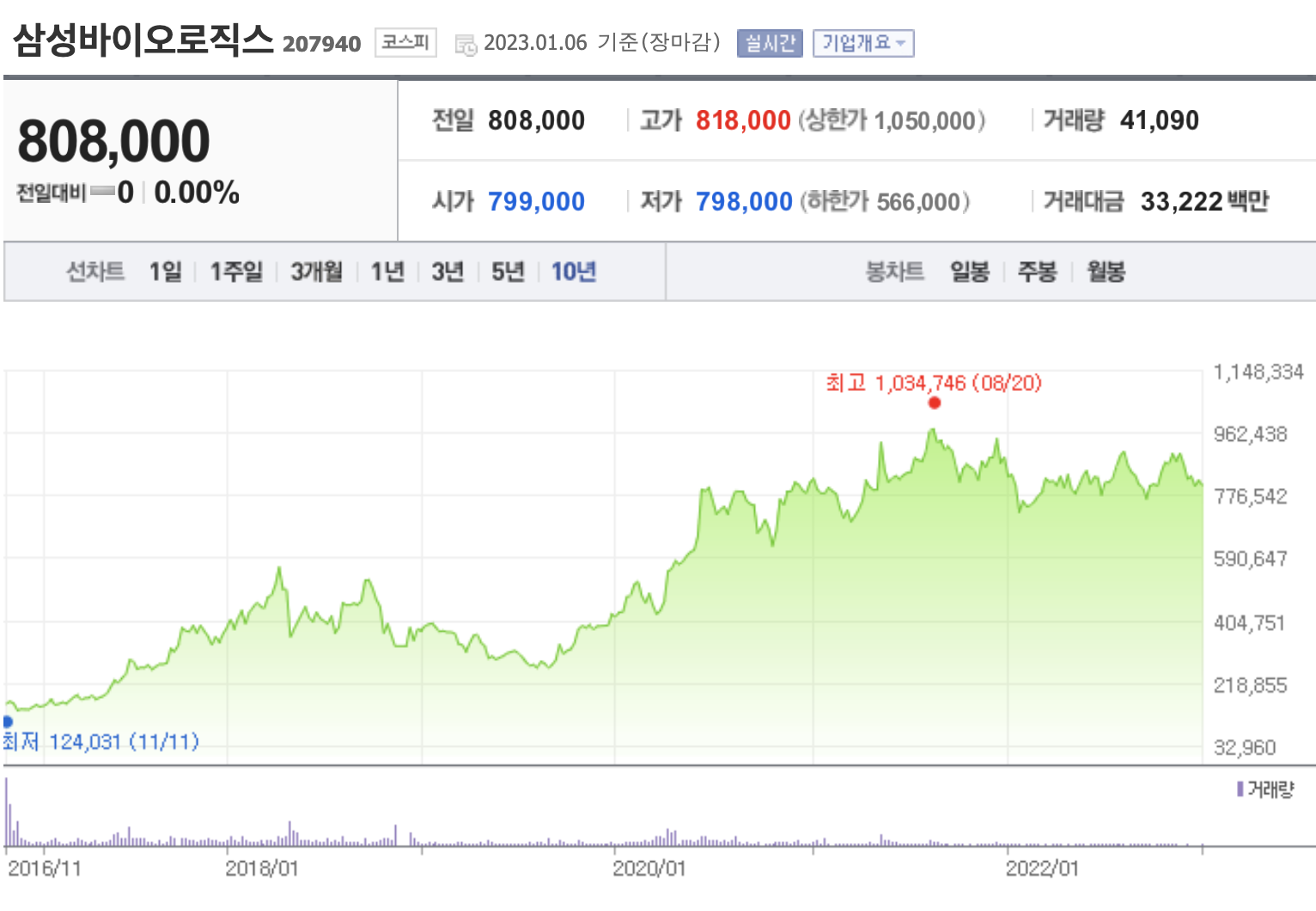The height and width of the screenshot is (911, 1316).
Task: Select the 1주일 line chart tab
Action: [x=236, y=272]
